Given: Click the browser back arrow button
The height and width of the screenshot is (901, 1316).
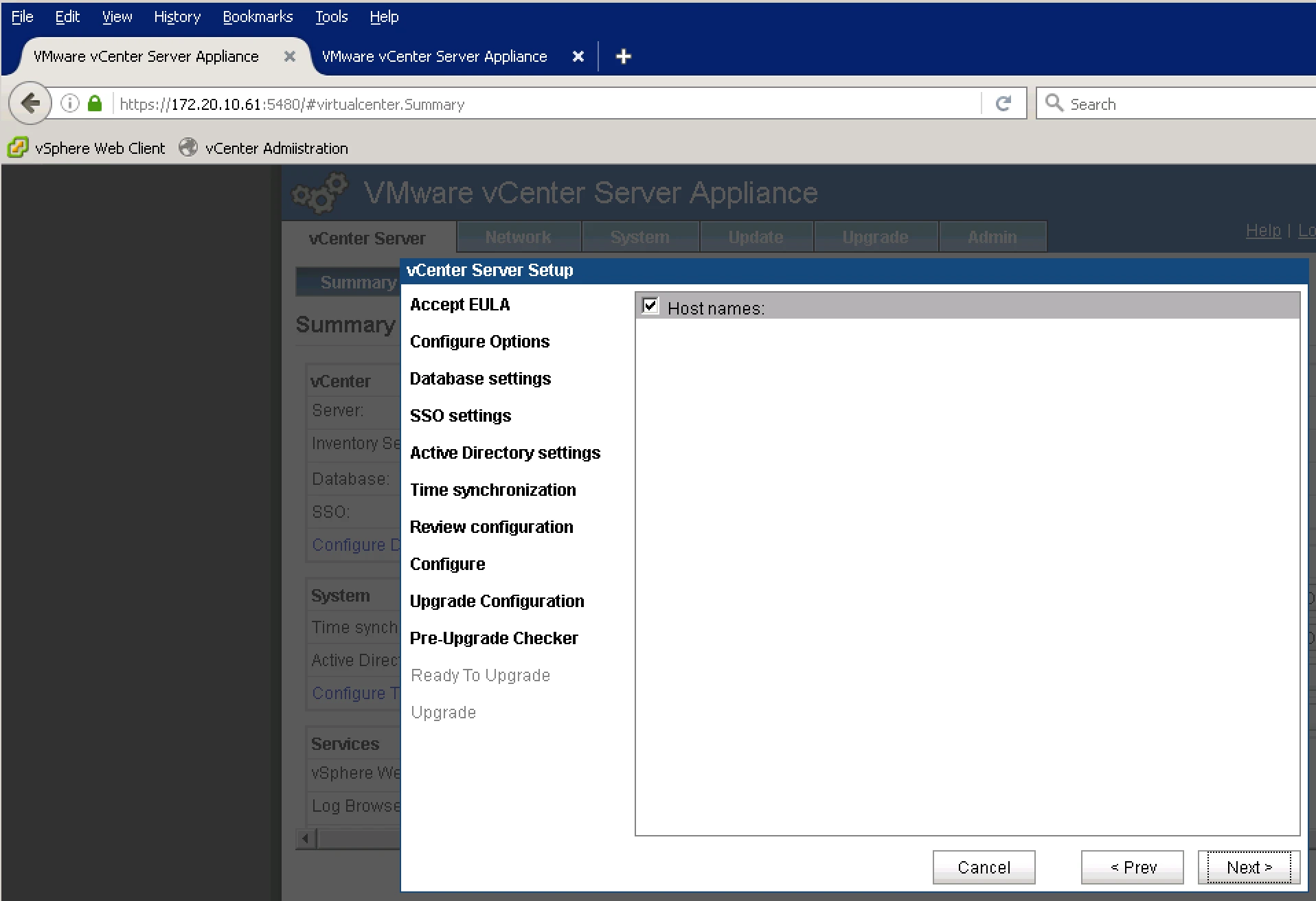Looking at the screenshot, I should click(x=30, y=103).
